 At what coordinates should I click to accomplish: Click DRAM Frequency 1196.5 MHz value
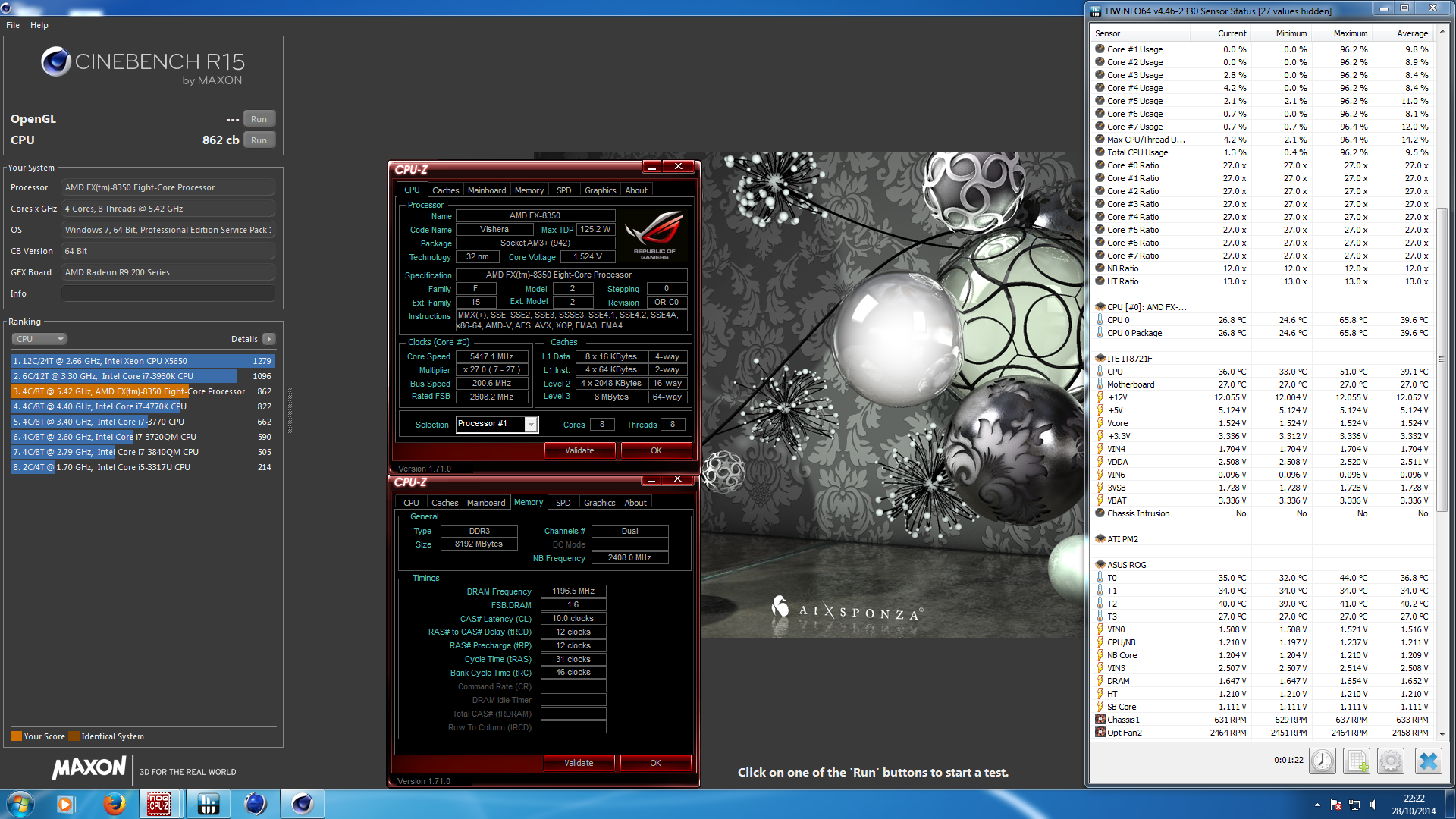(573, 591)
